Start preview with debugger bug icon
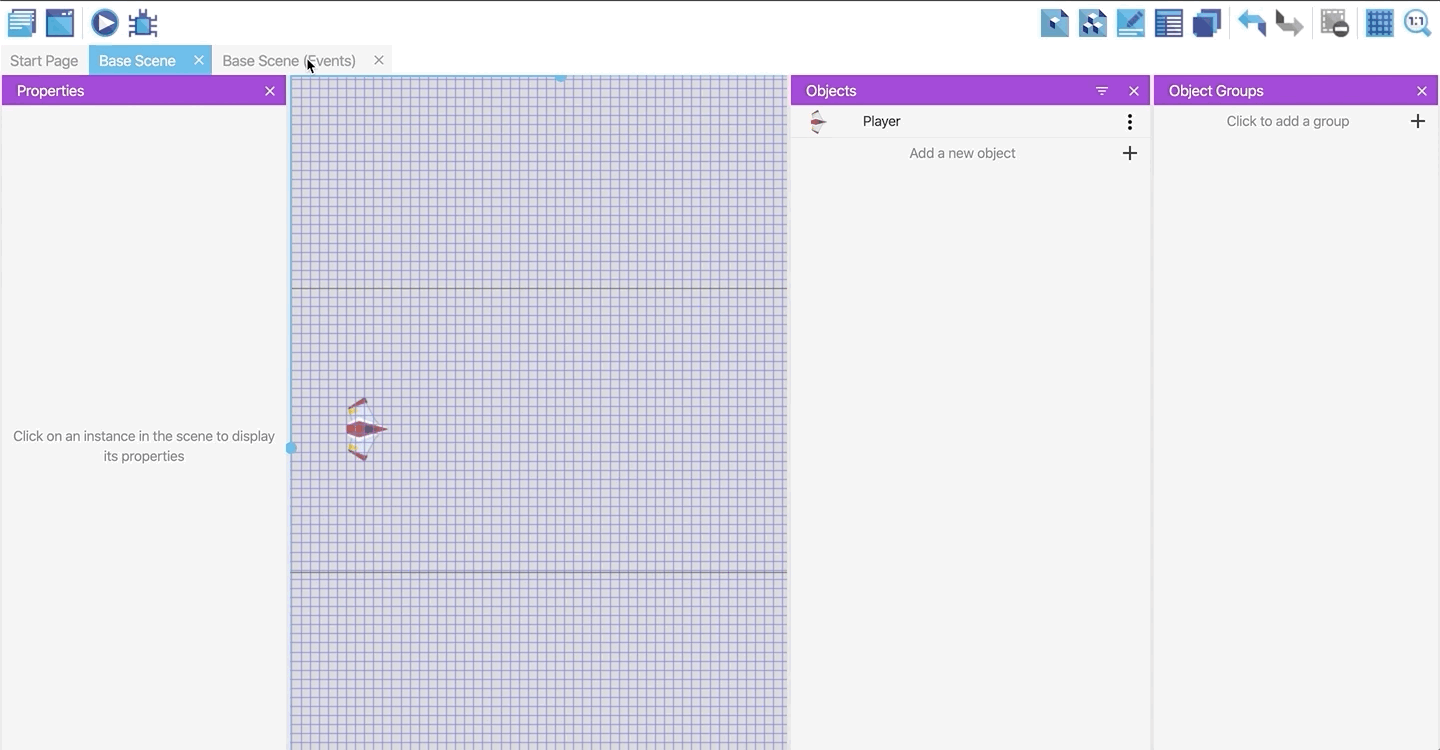 pos(143,22)
